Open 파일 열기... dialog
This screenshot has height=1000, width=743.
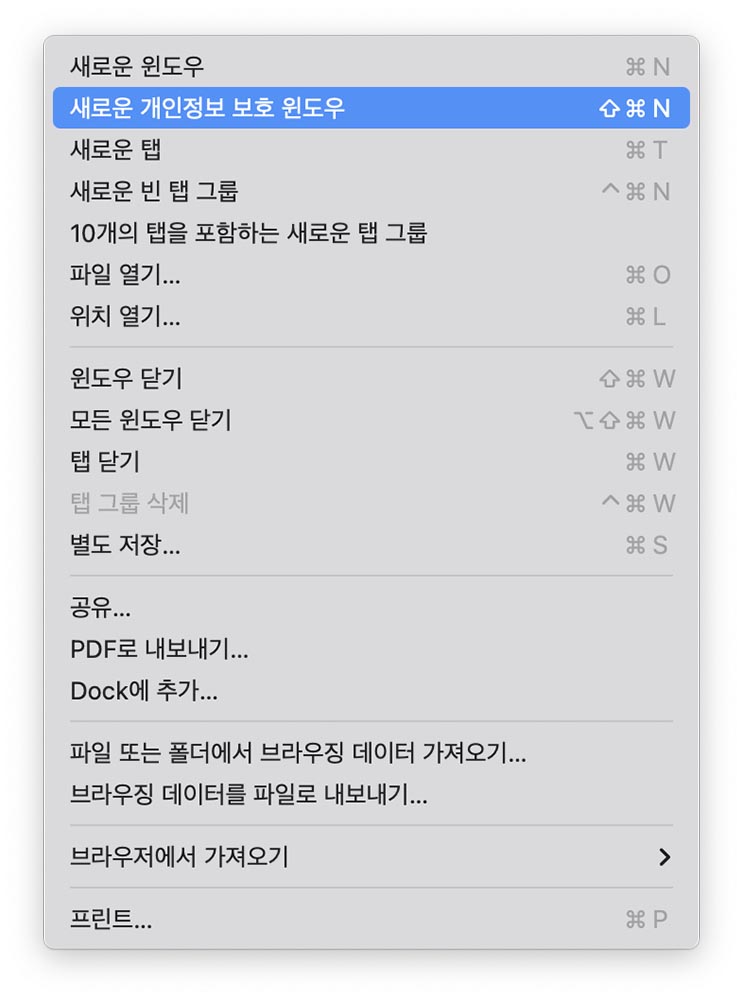click(371, 275)
